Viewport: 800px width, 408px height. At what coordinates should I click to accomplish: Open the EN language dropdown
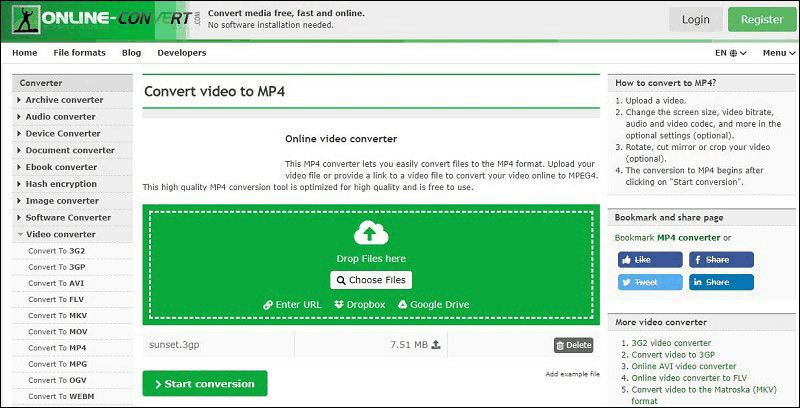pyautogui.click(x=731, y=53)
